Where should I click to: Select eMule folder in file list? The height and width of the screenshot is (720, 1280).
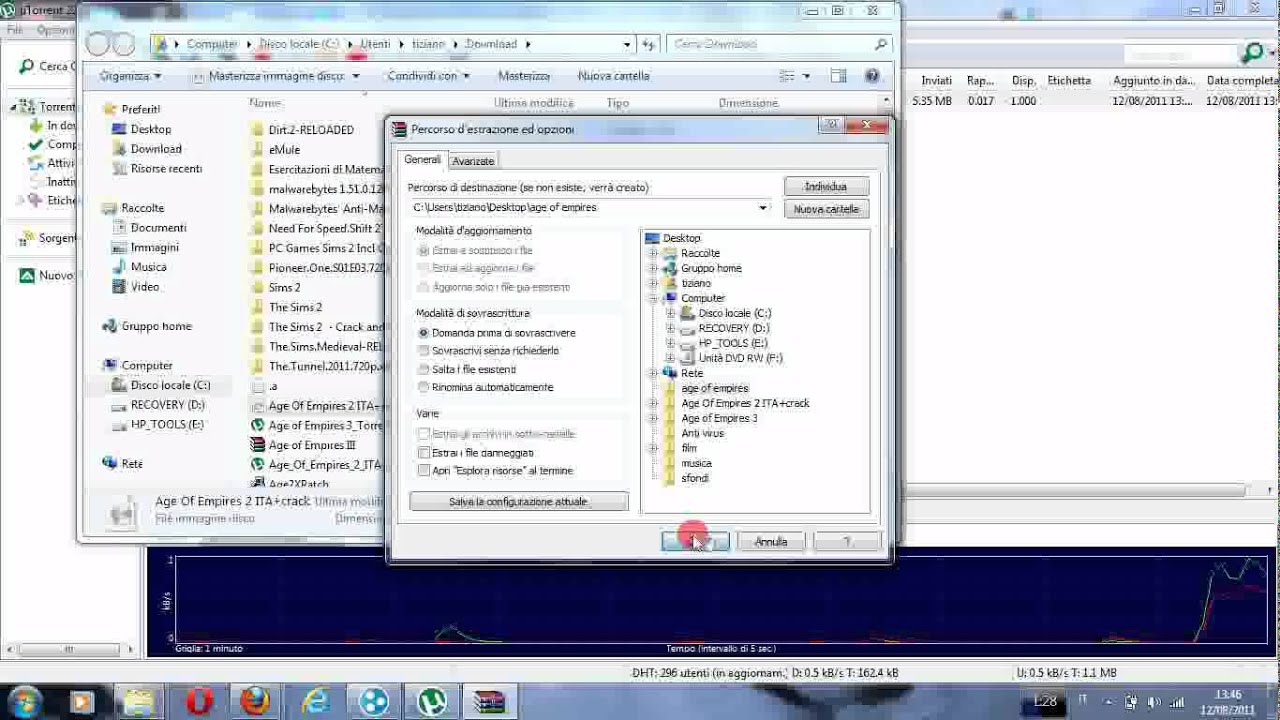tap(284, 150)
